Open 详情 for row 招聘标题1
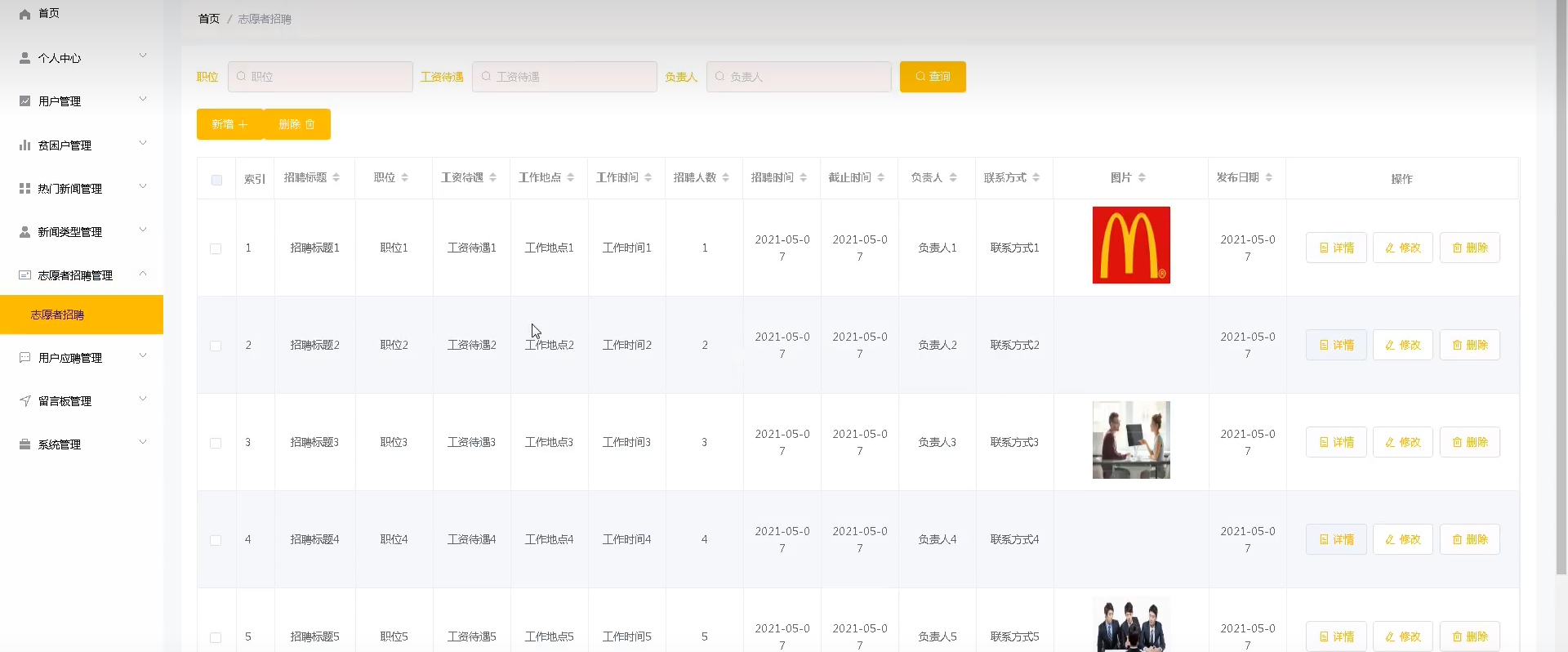Screen dimensions: 1568x652 (1336, 248)
